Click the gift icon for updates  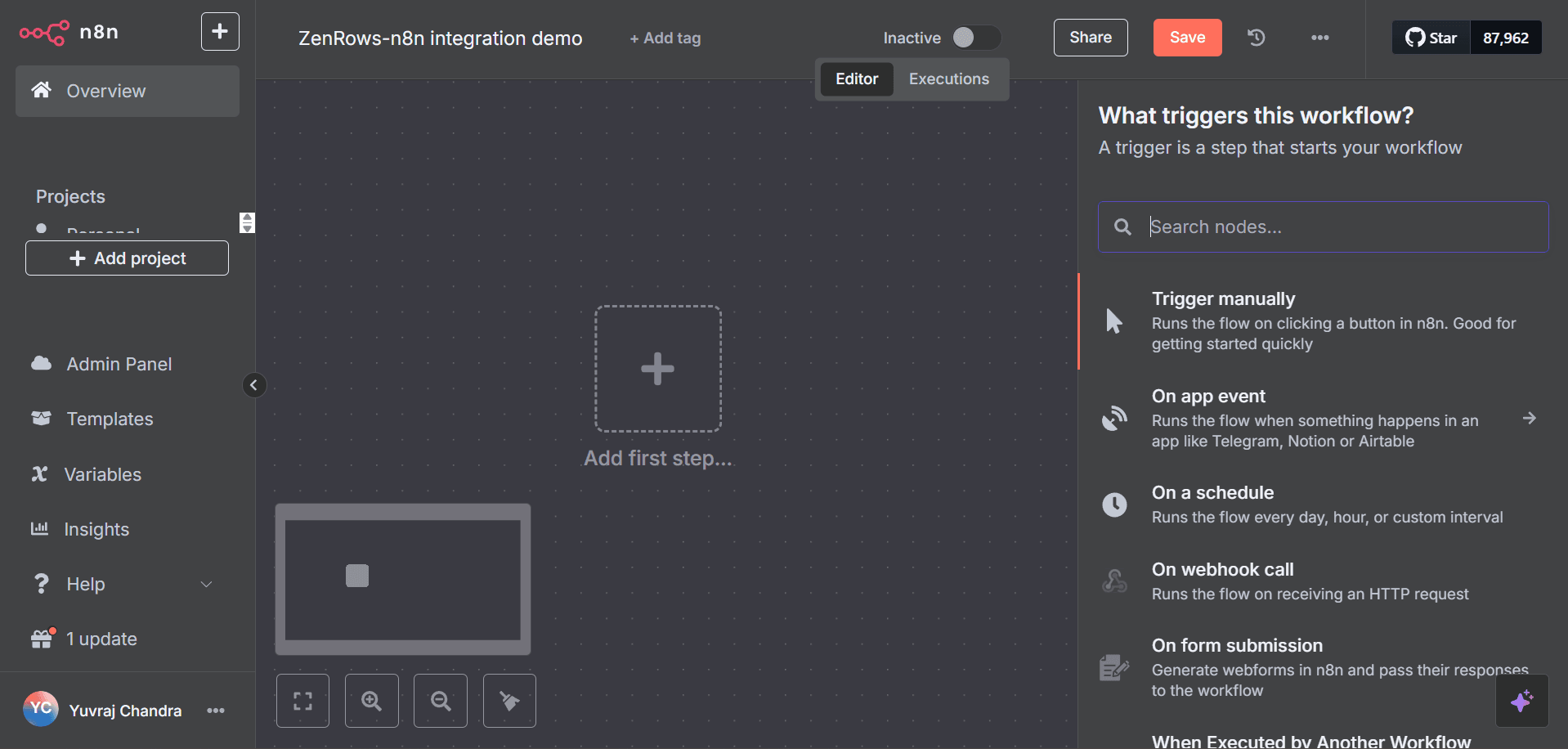pos(43,638)
